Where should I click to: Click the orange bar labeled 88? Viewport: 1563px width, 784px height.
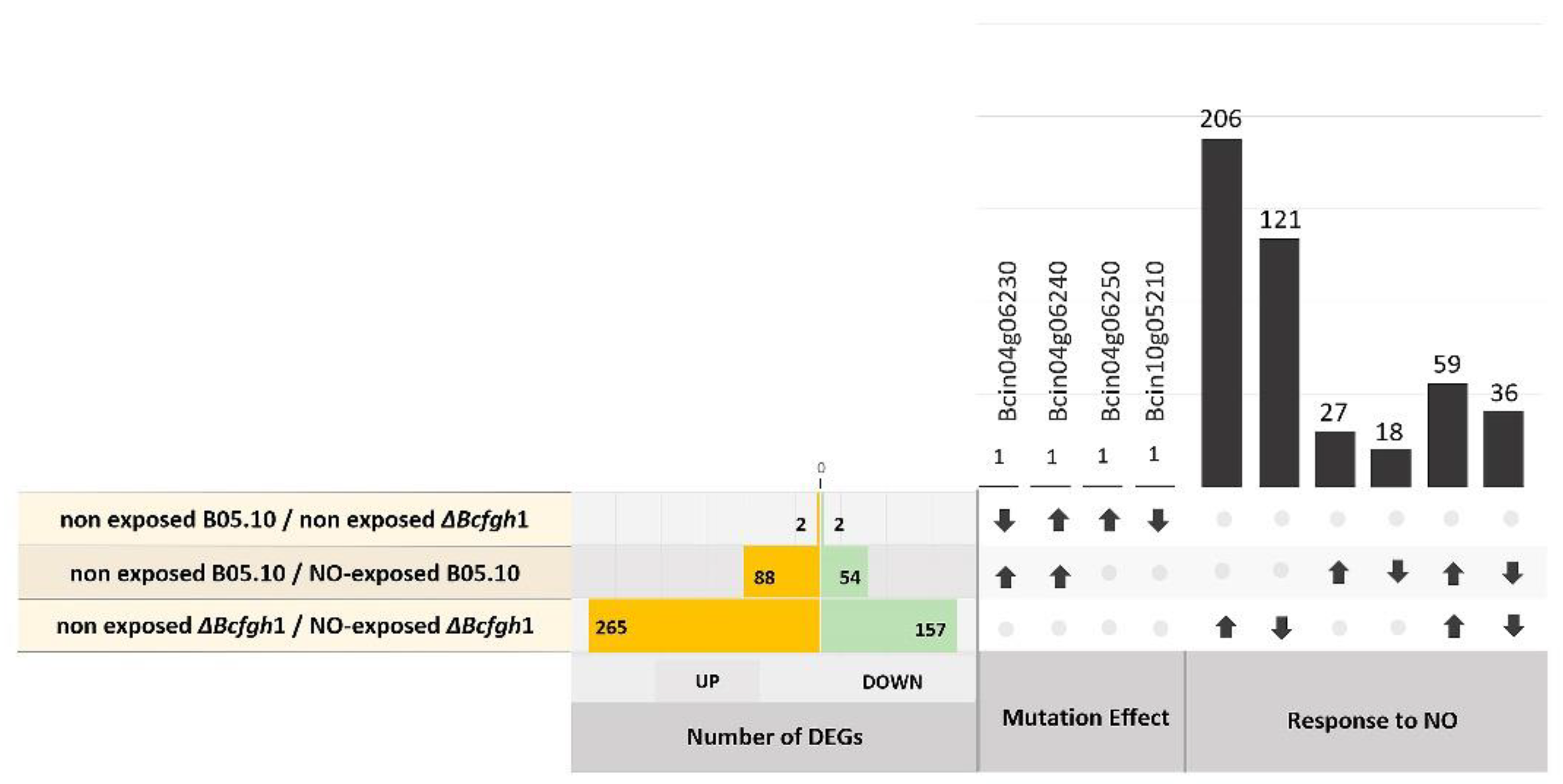click(x=781, y=573)
